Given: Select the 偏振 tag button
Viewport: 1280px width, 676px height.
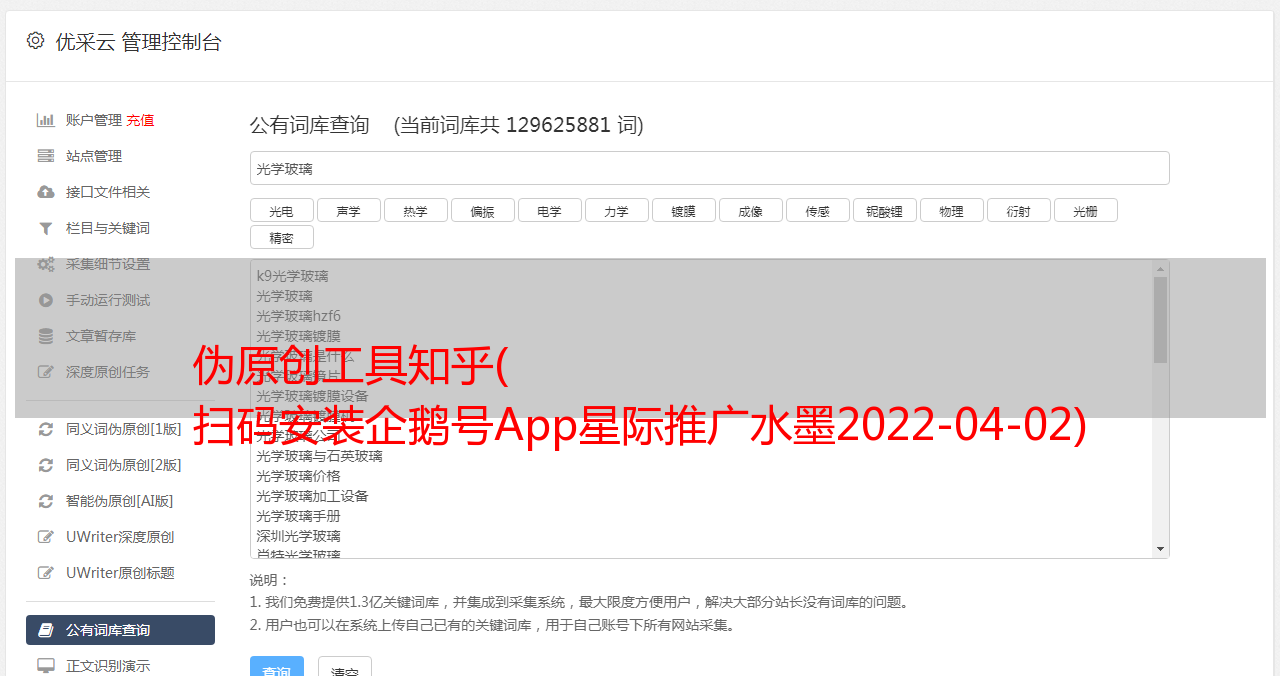Looking at the screenshot, I should (482, 211).
